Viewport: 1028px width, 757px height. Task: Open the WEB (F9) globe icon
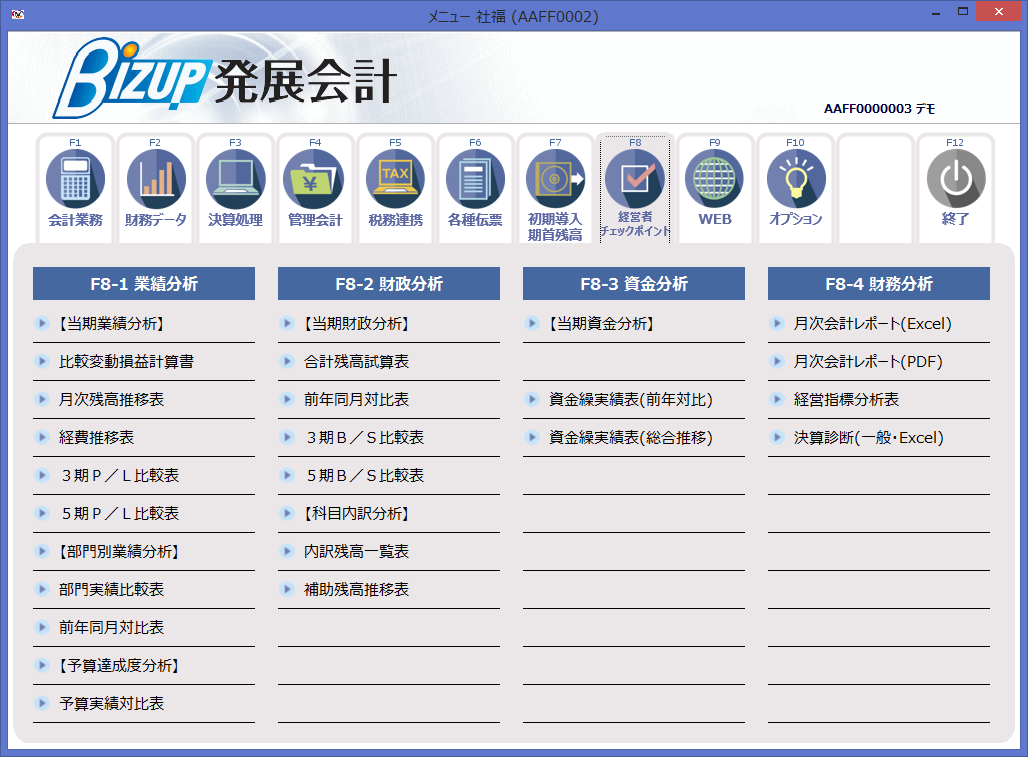click(x=715, y=188)
